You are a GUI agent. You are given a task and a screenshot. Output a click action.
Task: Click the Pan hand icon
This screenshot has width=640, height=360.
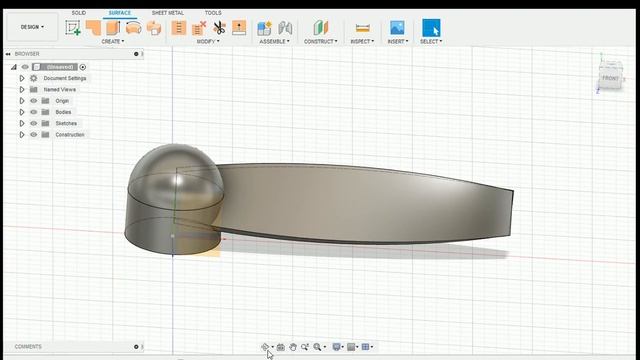(293, 347)
